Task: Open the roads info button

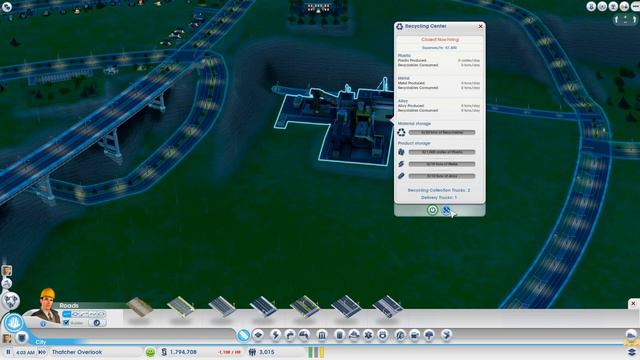Action: pyautogui.click(x=43, y=324)
